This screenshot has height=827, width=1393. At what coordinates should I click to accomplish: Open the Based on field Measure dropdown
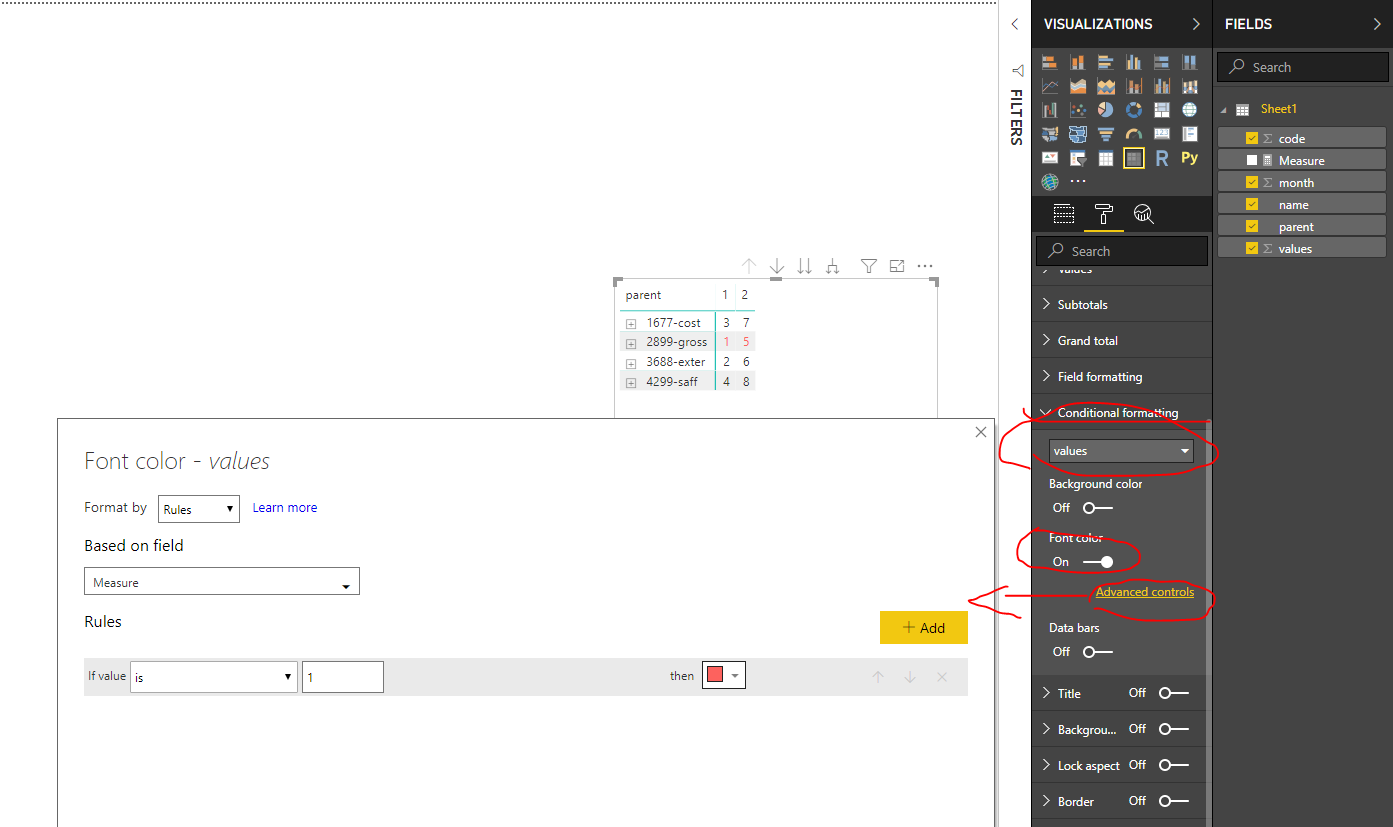tap(222, 582)
